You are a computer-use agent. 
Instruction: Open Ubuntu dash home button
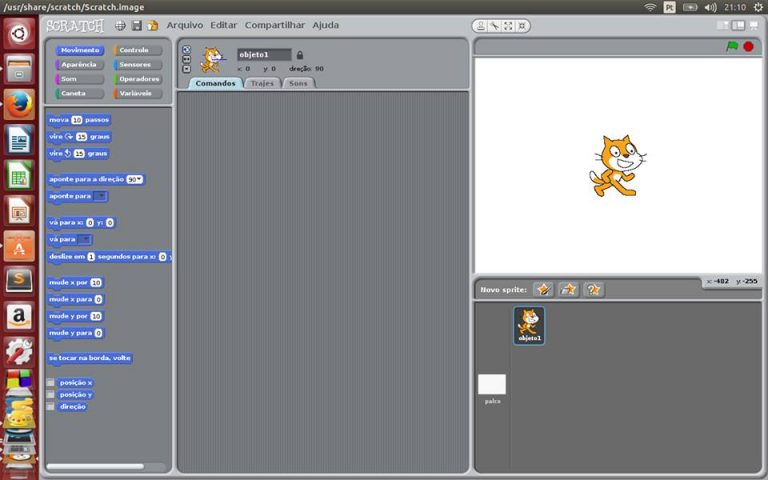[x=19, y=34]
